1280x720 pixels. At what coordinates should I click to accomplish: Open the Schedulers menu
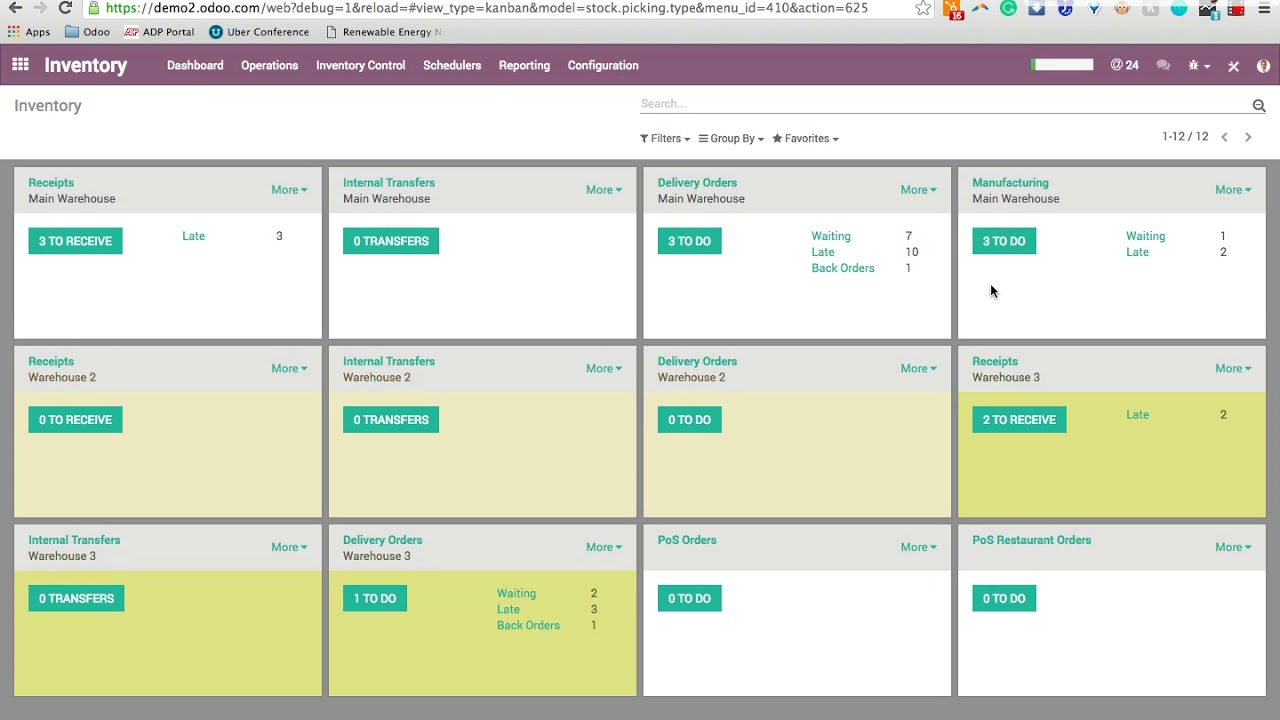(452, 65)
